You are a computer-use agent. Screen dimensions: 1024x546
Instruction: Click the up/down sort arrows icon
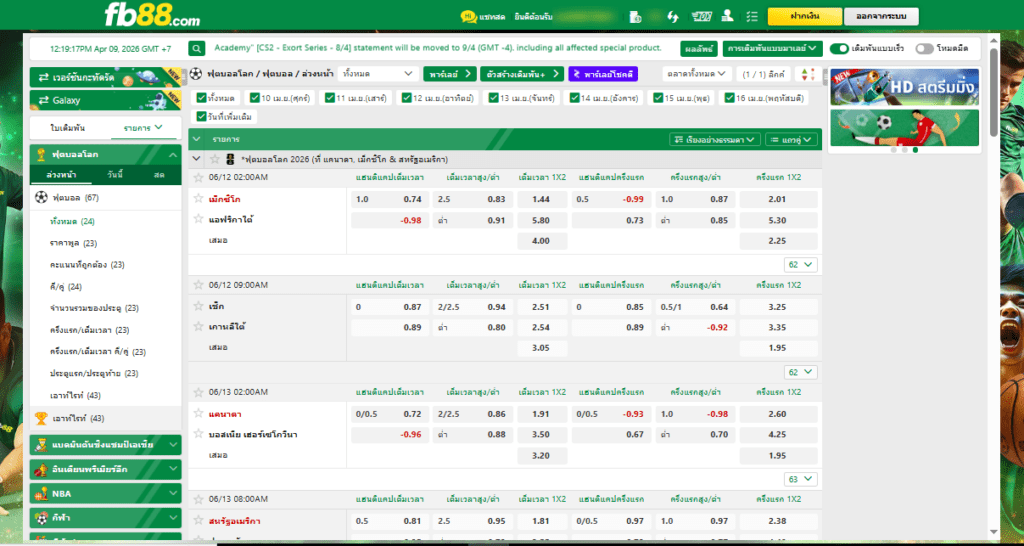pyautogui.click(x=807, y=74)
